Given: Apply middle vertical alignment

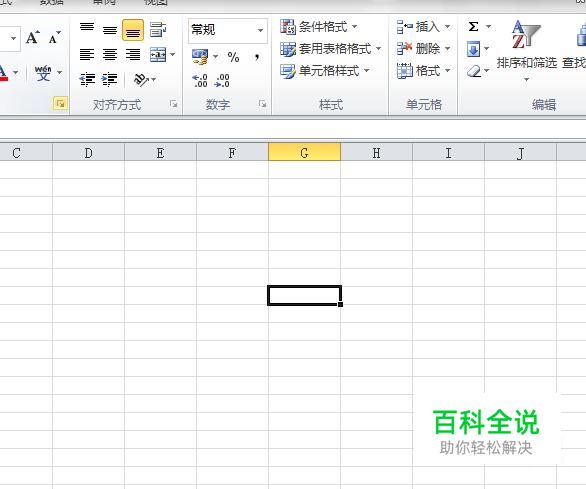Looking at the screenshot, I should click(110, 30).
